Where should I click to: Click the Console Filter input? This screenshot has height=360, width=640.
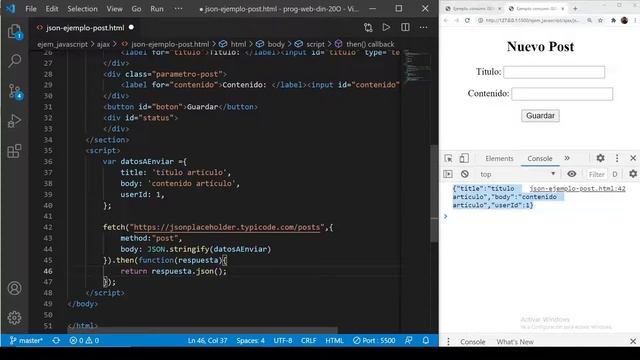point(596,174)
